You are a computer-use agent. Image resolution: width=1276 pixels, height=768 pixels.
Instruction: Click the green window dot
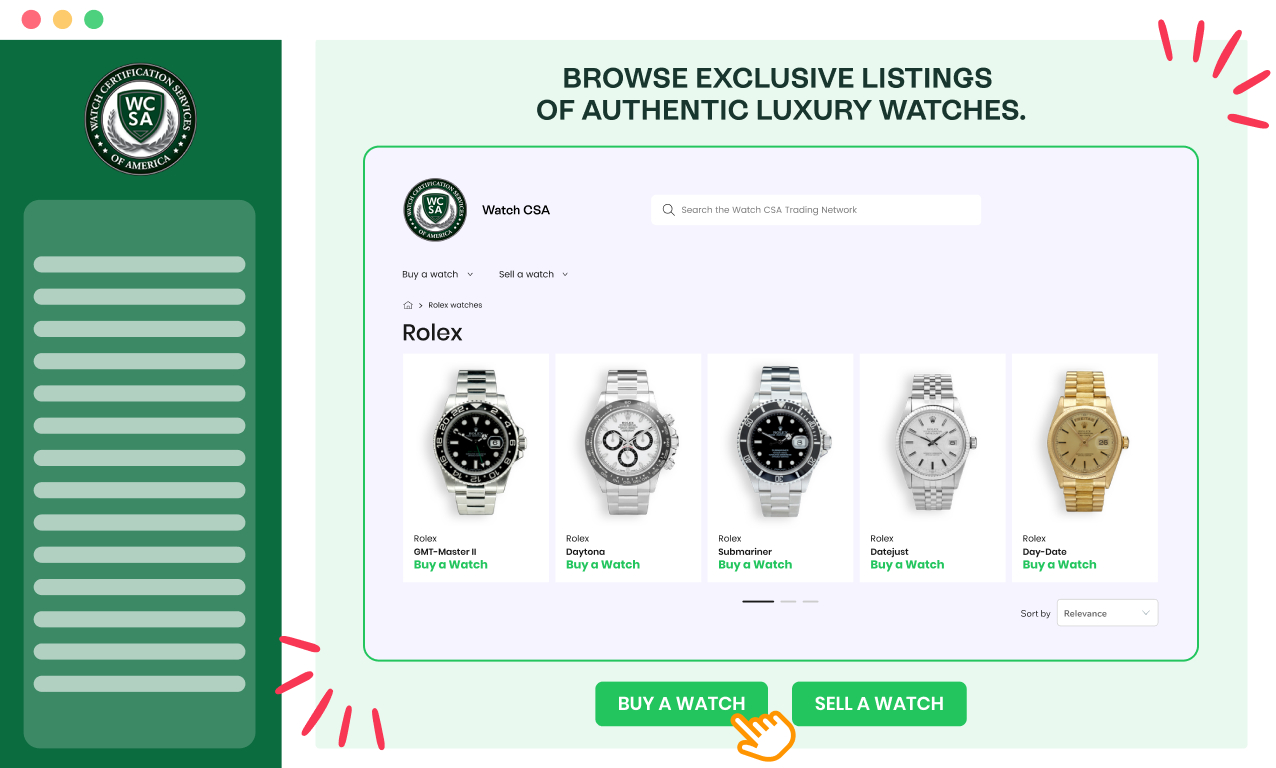(x=94, y=19)
